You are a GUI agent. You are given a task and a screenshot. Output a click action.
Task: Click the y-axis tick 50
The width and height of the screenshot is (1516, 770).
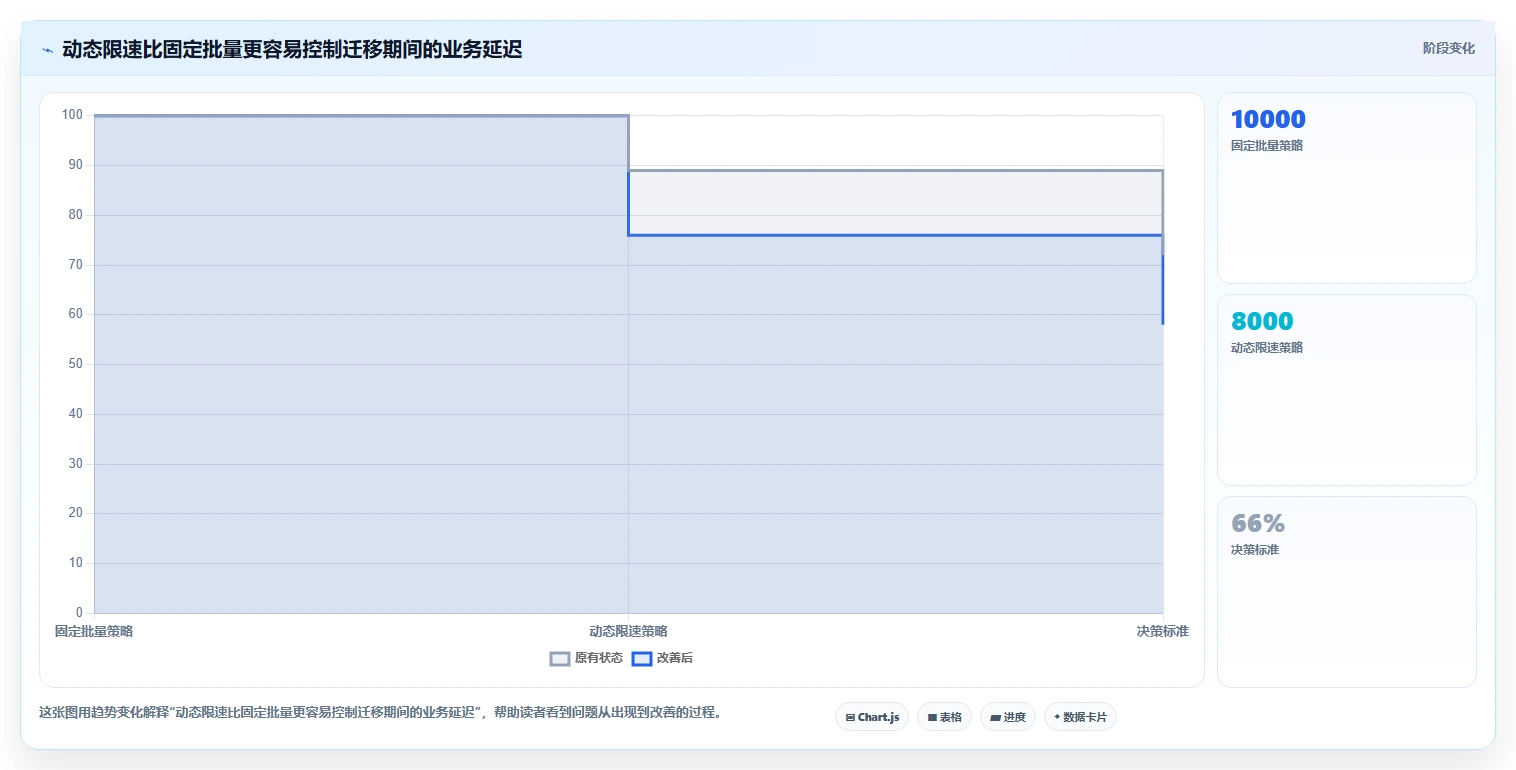(75, 364)
